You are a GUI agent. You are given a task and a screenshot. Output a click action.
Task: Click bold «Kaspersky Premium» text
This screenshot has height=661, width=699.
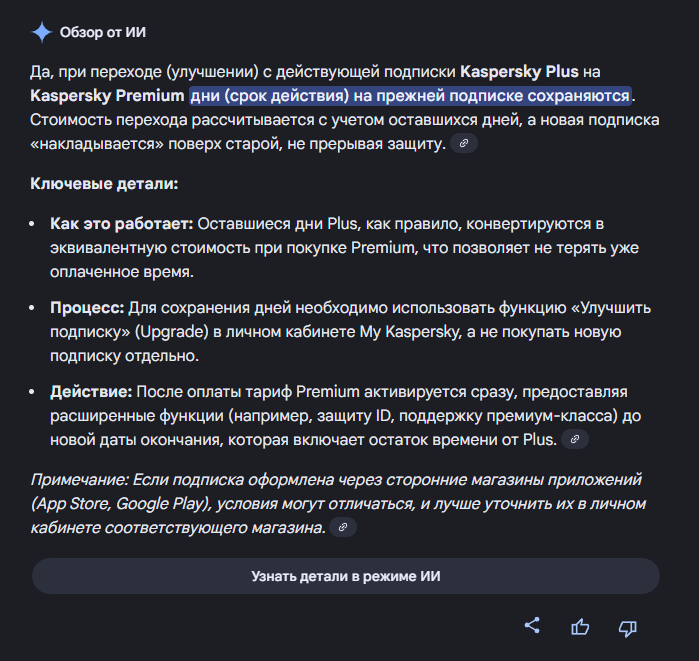tap(107, 96)
